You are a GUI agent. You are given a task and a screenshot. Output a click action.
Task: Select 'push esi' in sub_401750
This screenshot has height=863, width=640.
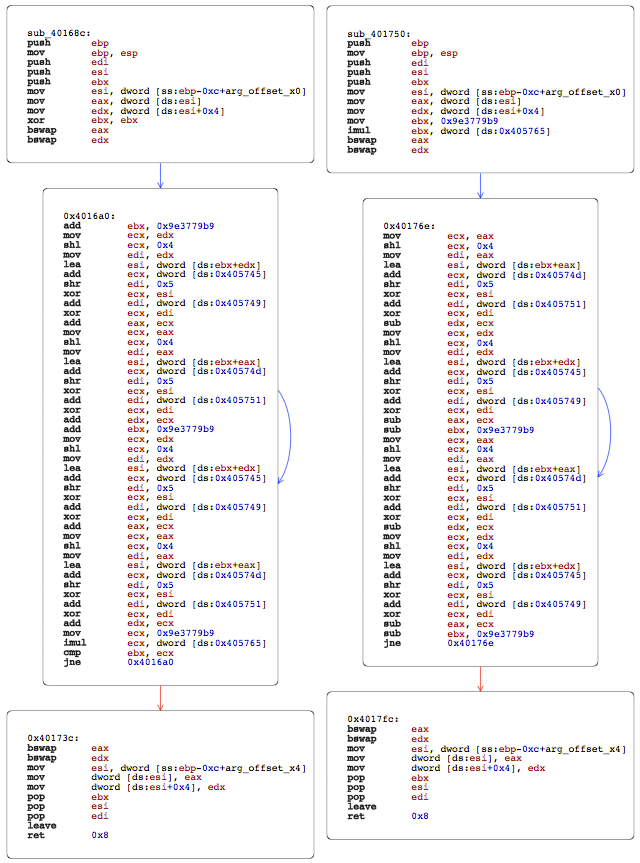[x=388, y=72]
